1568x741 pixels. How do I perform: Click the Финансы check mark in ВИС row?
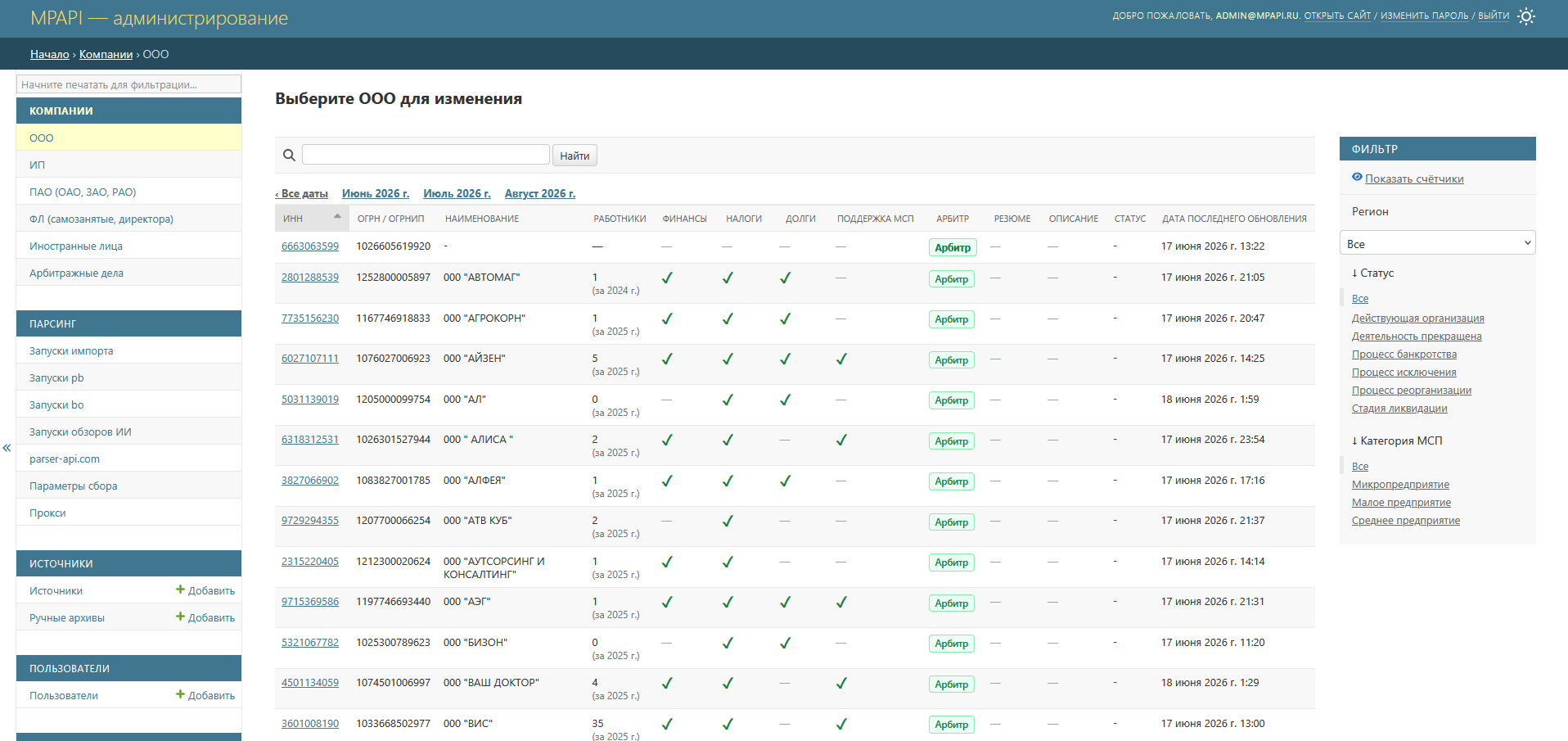[667, 724]
